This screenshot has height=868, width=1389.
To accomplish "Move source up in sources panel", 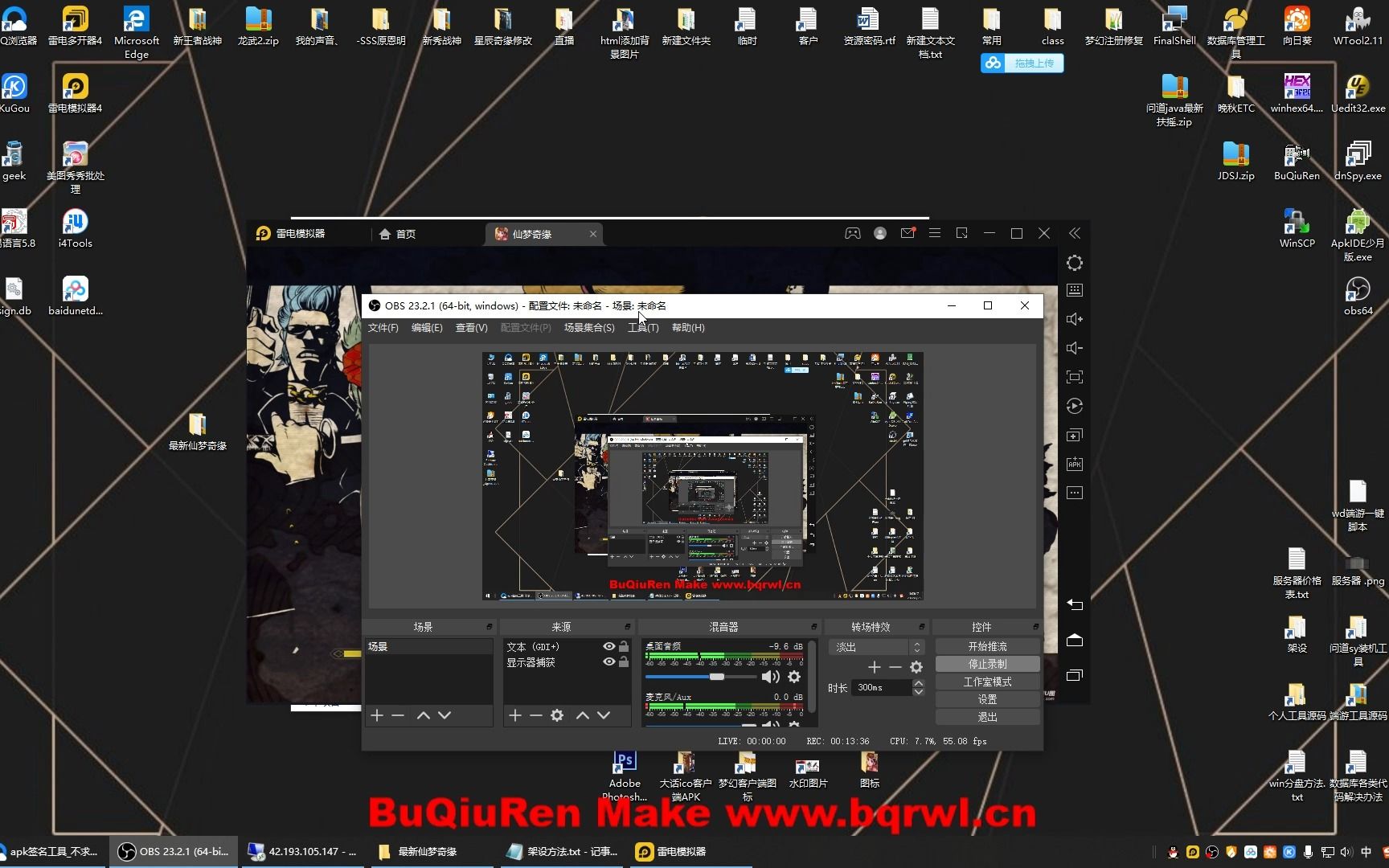I will coord(582,715).
